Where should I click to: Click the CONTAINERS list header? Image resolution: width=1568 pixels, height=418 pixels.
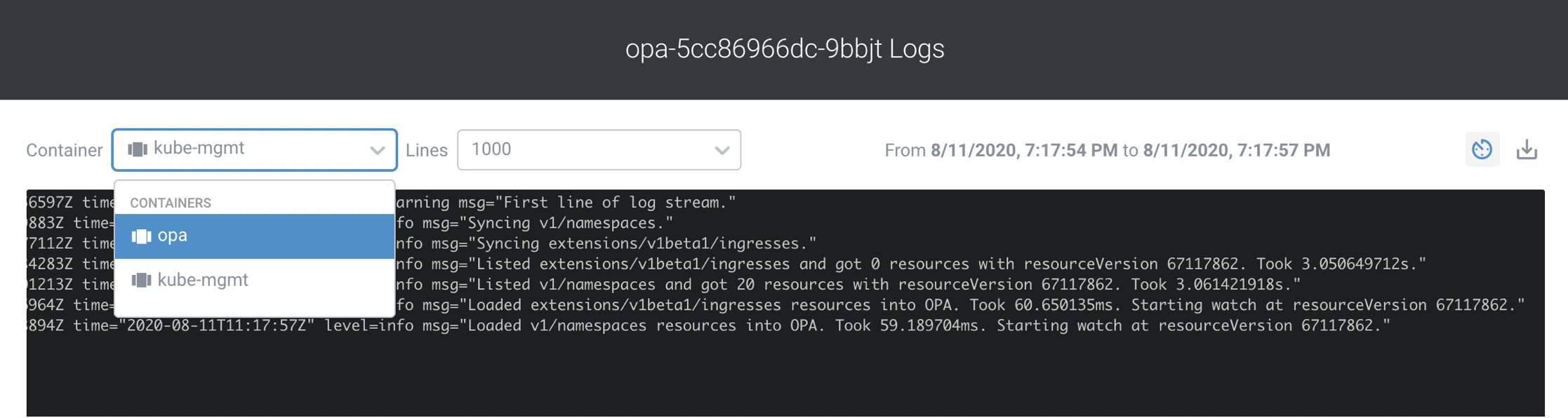171,203
